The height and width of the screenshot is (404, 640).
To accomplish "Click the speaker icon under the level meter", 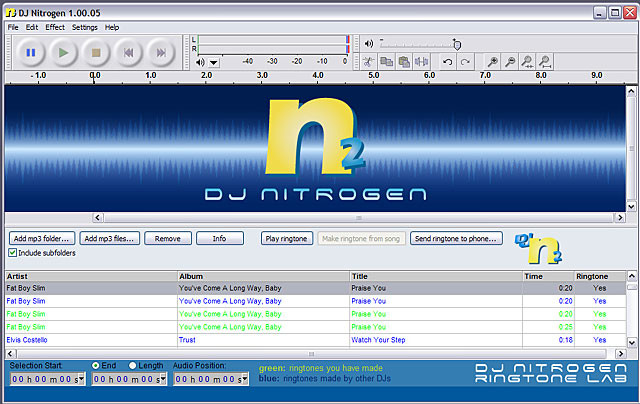I will tap(200, 62).
